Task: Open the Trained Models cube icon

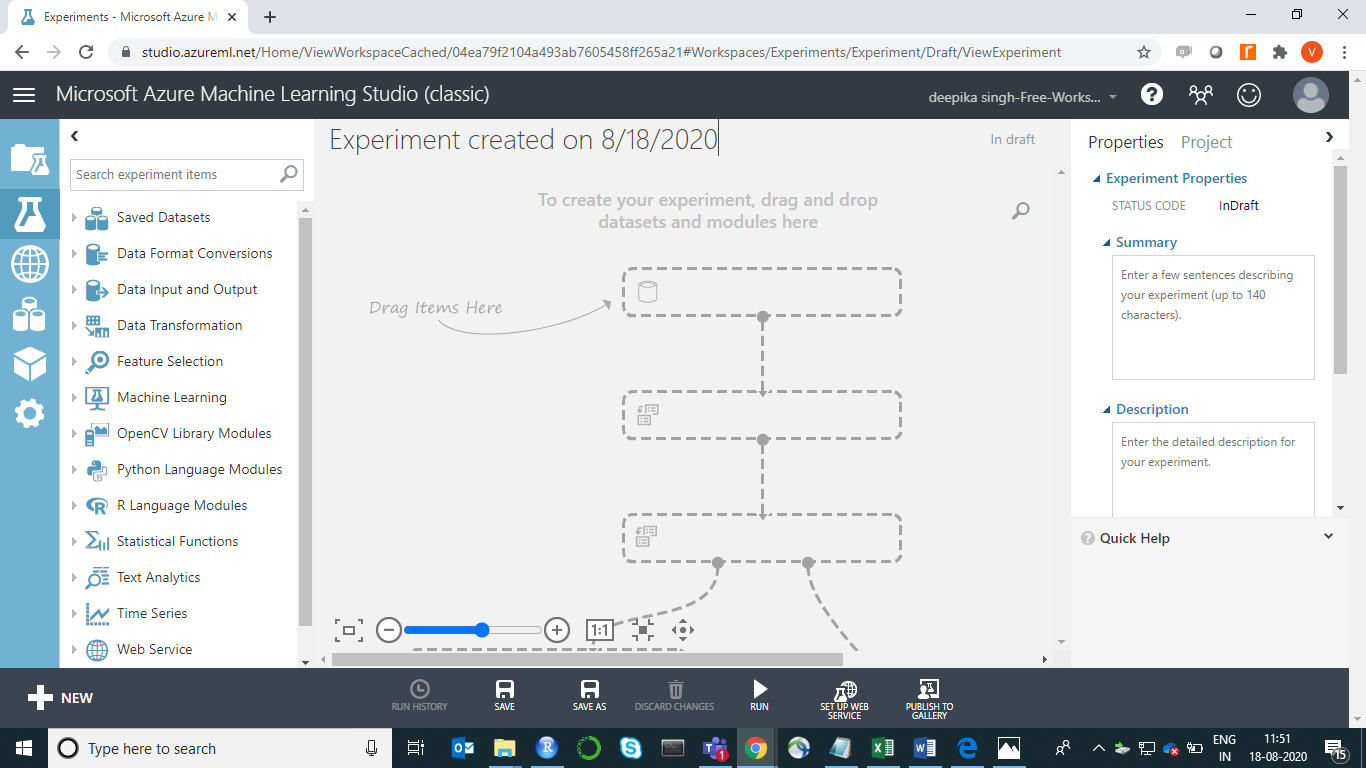Action: (x=29, y=365)
